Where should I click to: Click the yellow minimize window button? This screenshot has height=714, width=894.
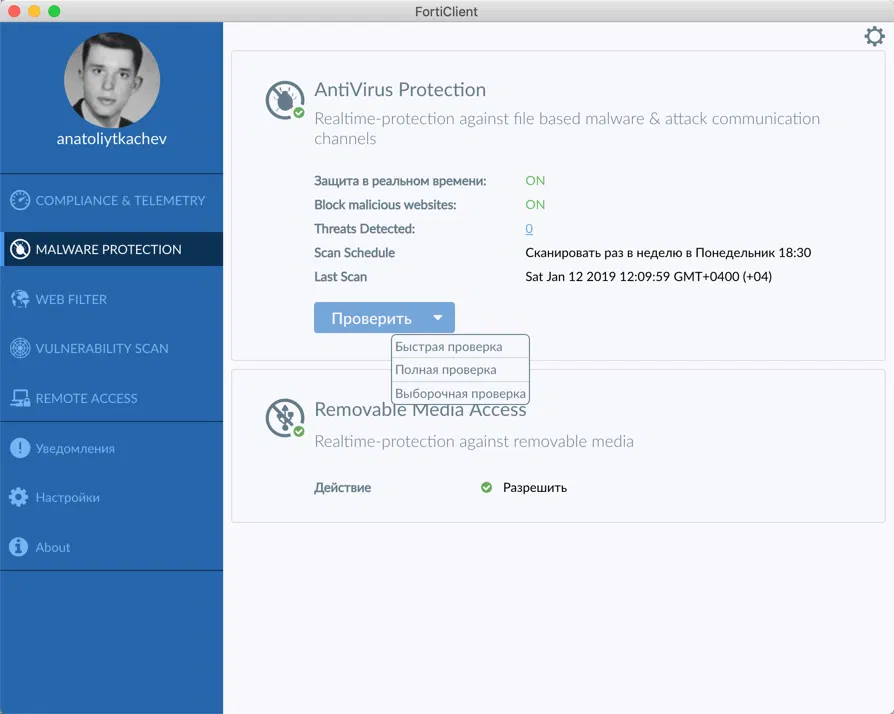click(x=34, y=11)
